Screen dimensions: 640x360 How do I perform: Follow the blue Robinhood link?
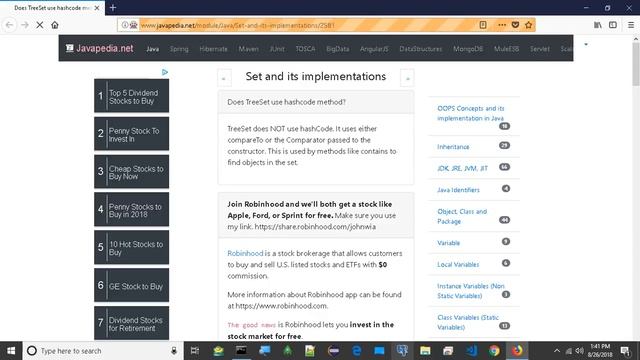pos(245,253)
